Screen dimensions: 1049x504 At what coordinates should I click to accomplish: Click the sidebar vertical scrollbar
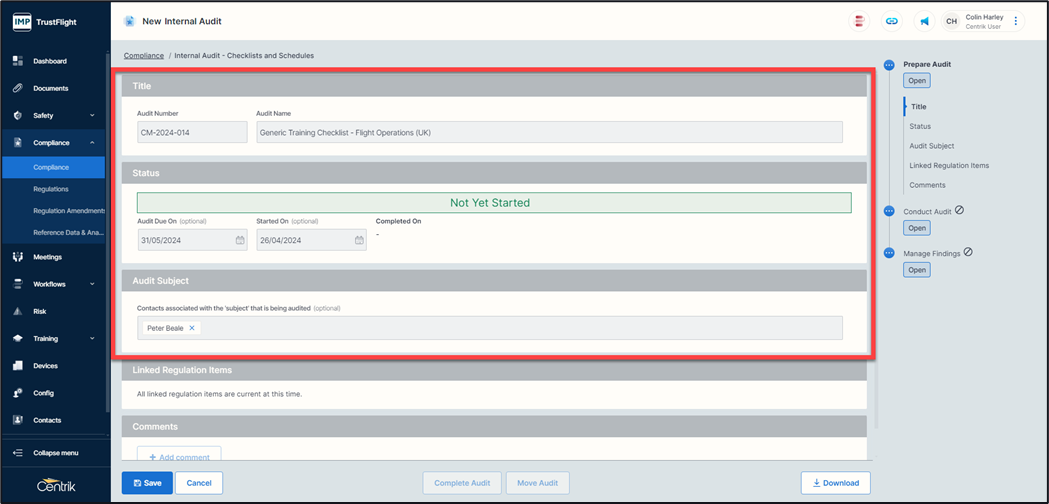[x=108, y=232]
